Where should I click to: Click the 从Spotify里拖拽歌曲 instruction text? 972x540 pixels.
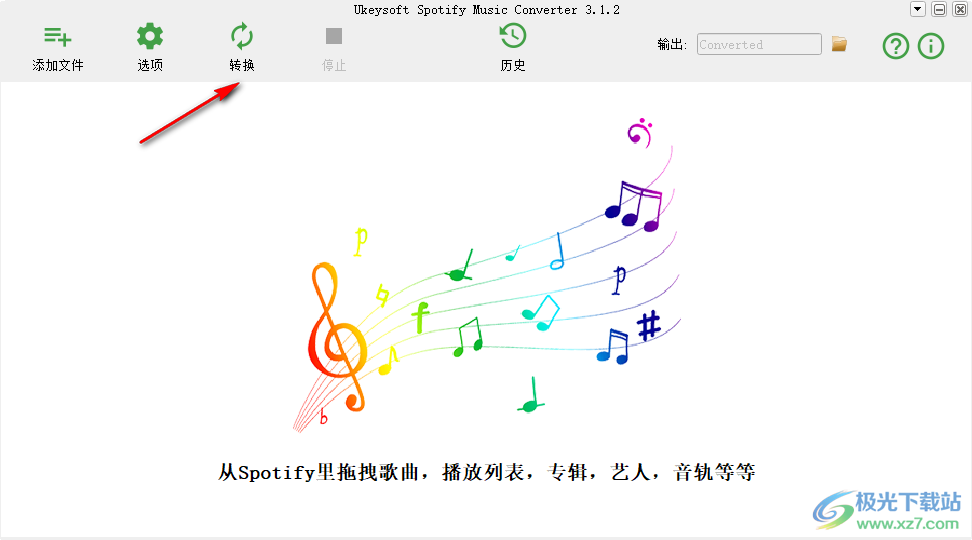487,472
